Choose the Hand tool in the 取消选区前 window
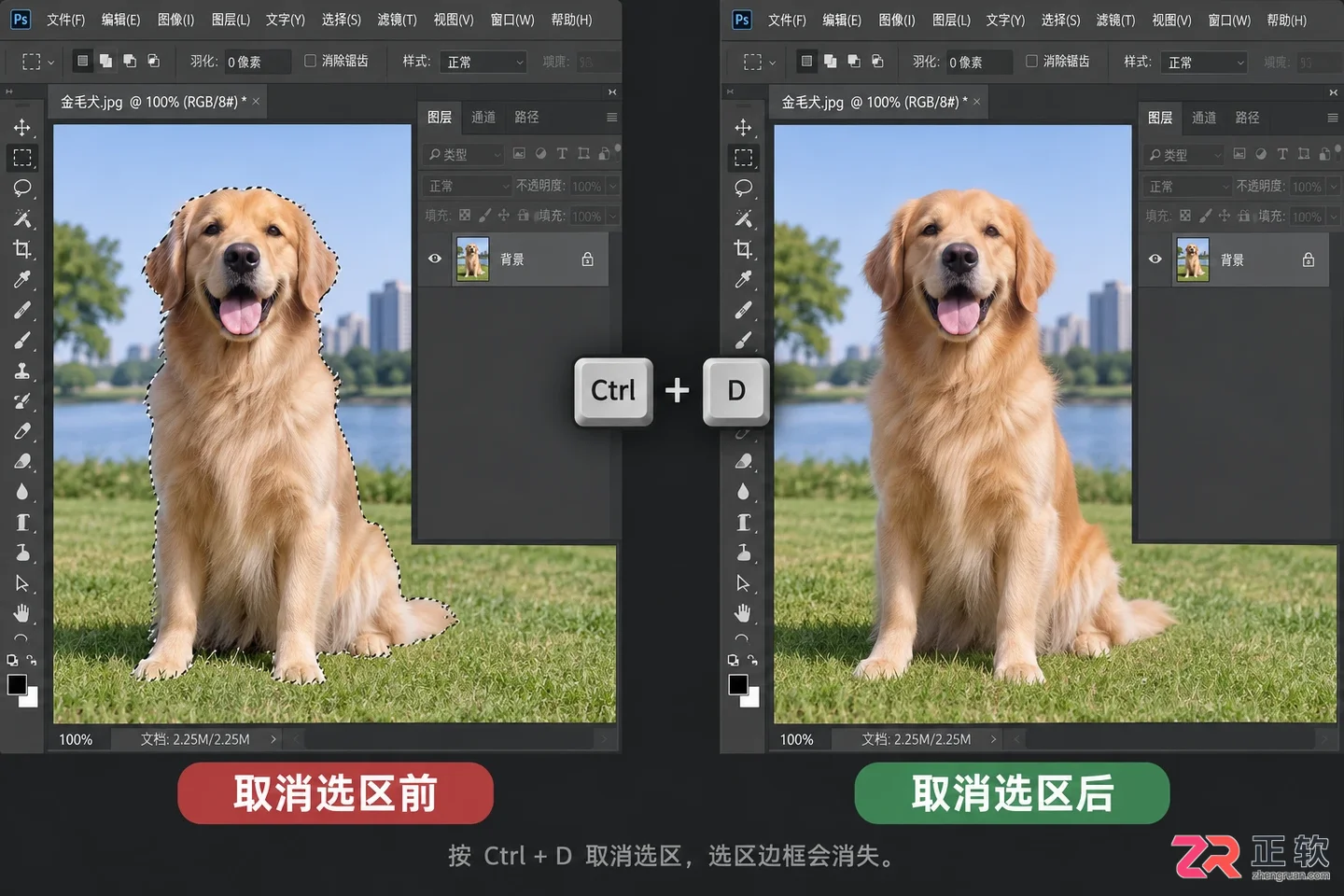The width and height of the screenshot is (1344, 896). click(x=22, y=613)
